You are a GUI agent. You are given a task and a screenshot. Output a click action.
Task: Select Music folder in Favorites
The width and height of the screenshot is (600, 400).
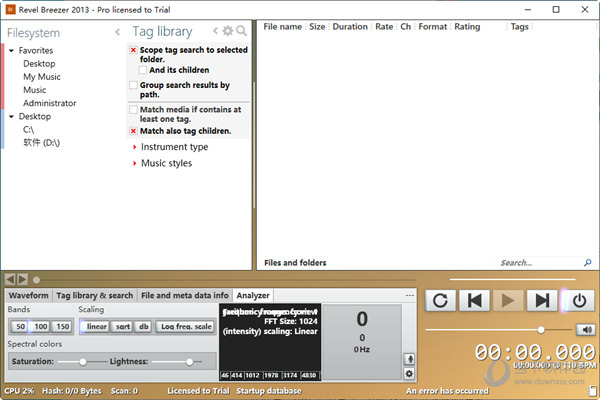34,90
